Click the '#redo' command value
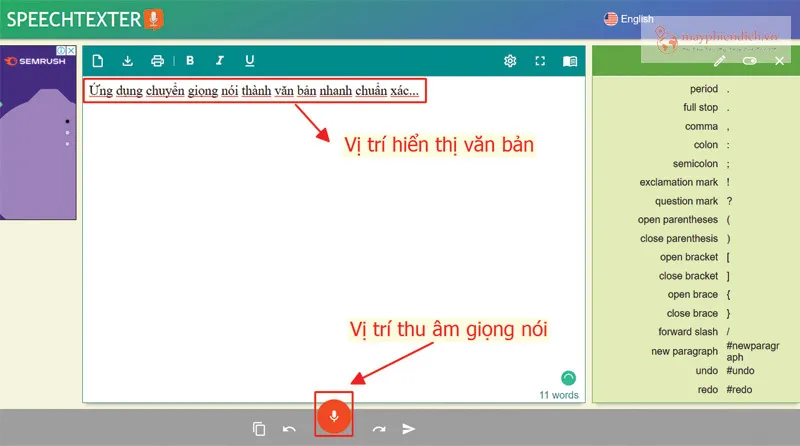 [739, 390]
